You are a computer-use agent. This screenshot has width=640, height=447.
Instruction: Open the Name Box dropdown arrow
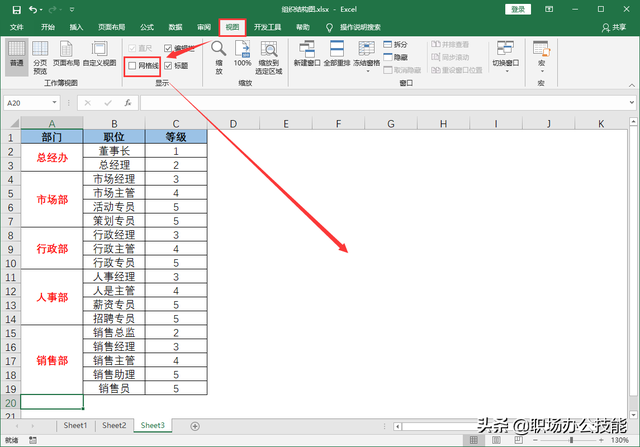54,102
